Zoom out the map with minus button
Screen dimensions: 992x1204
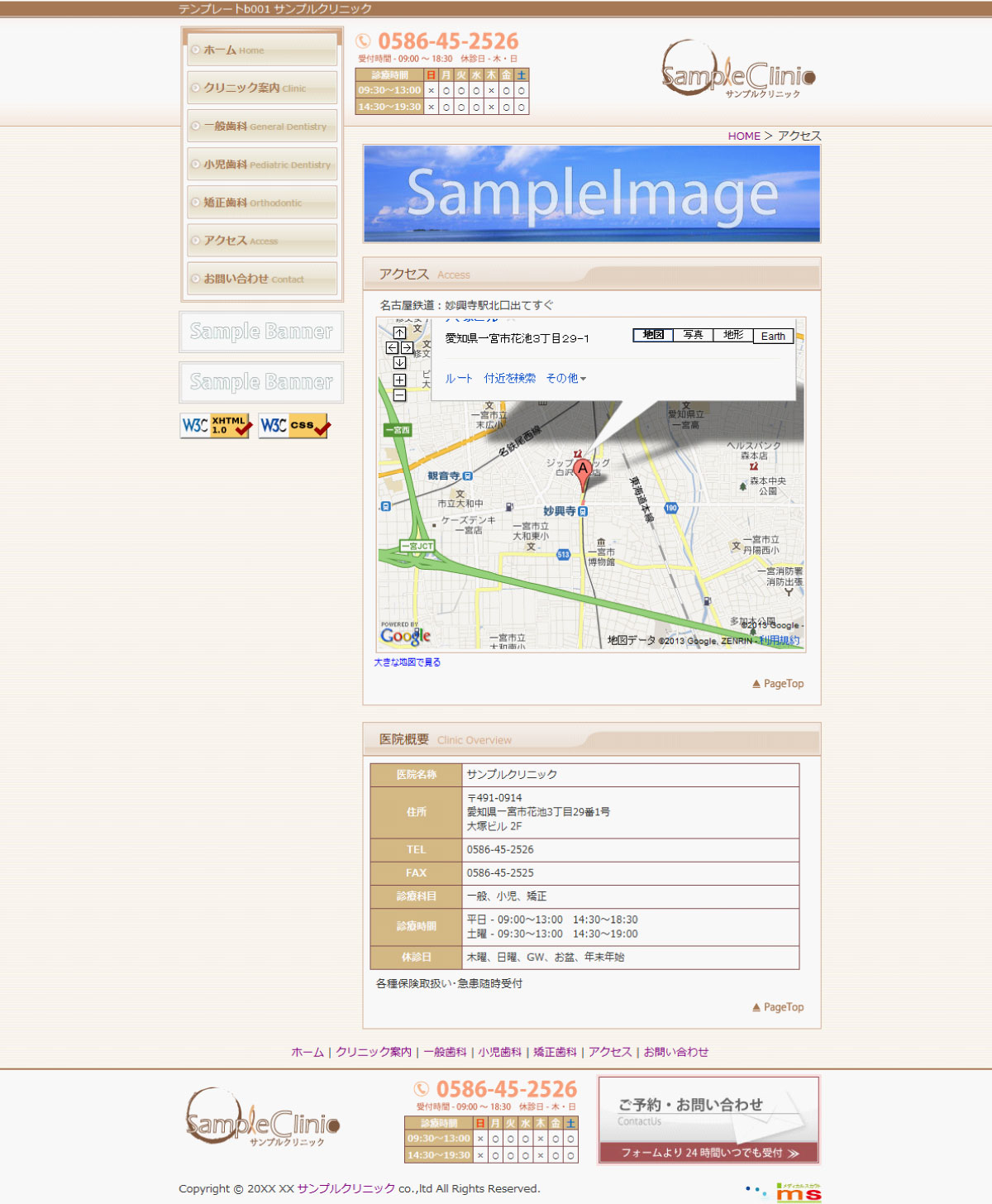click(x=399, y=395)
